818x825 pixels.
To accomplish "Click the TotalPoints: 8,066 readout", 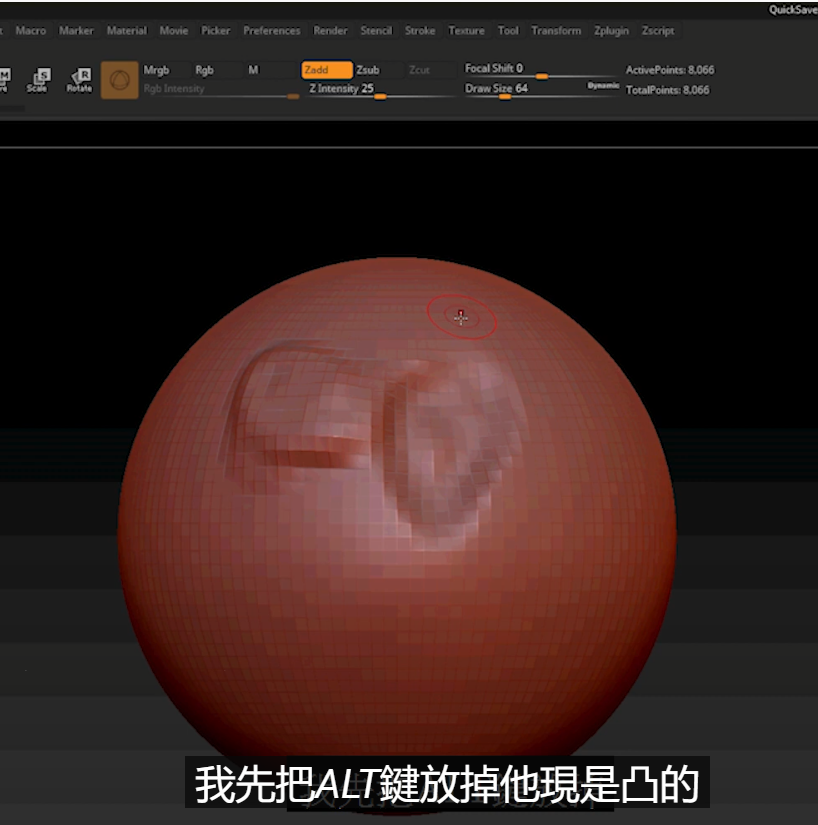I will [667, 90].
